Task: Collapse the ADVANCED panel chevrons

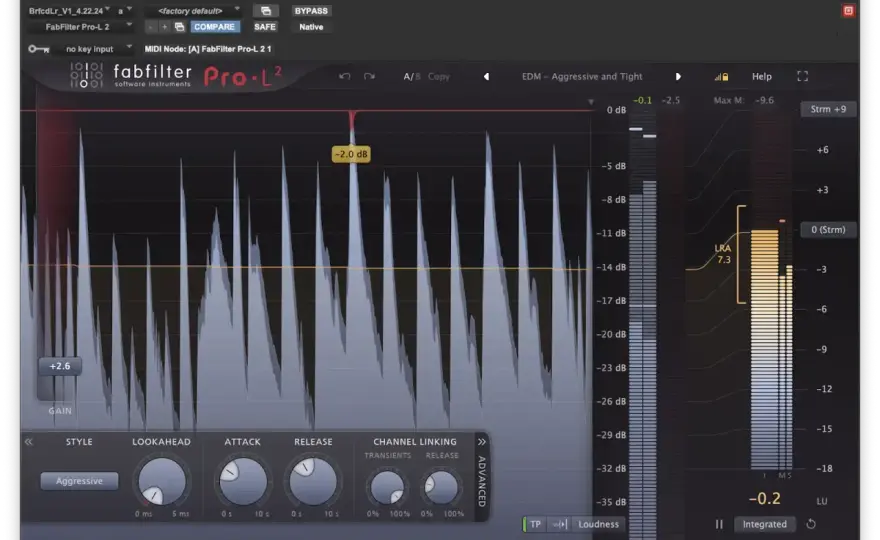Action: (482, 442)
